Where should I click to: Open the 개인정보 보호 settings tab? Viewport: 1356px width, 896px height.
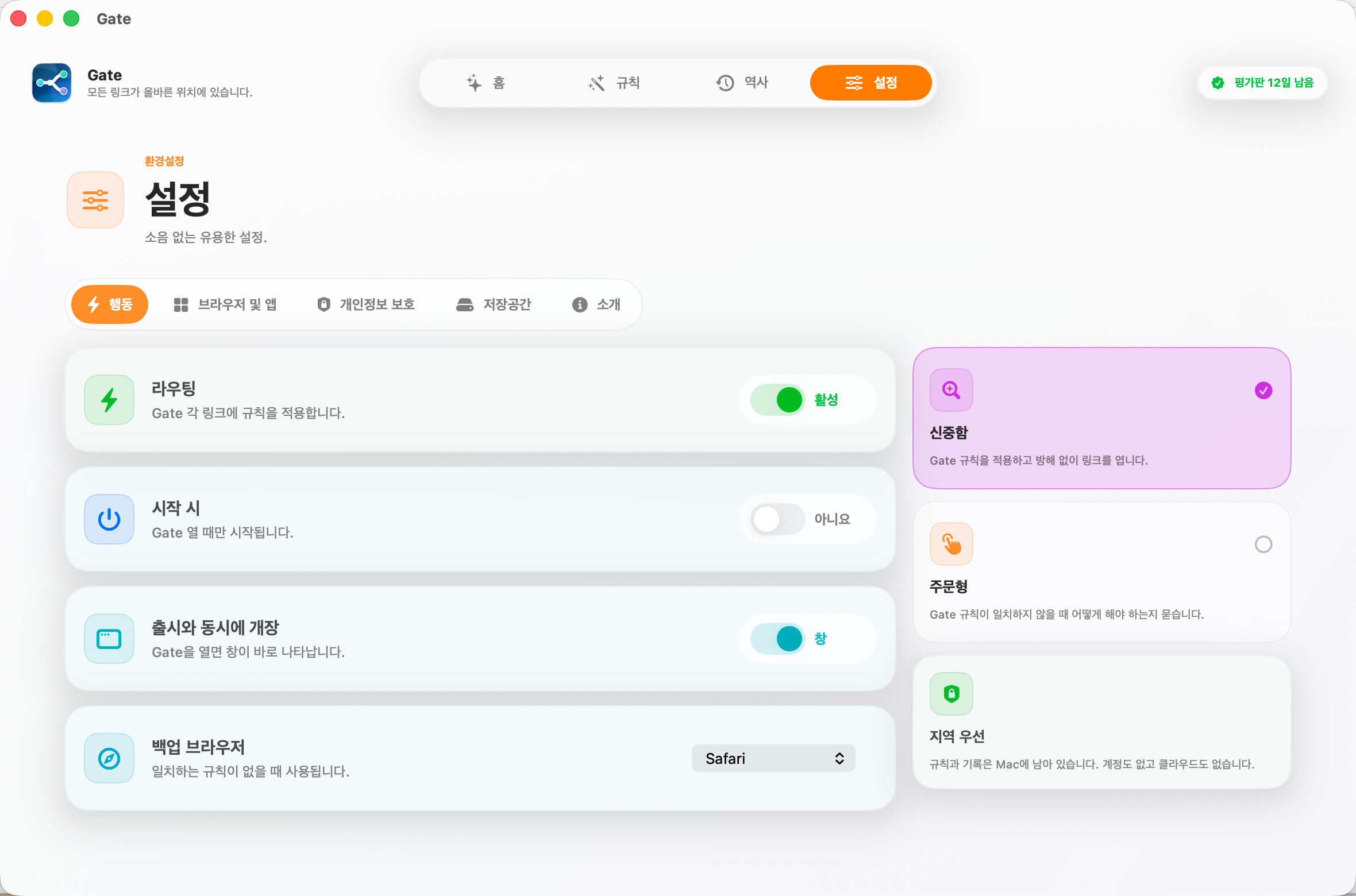pos(366,304)
